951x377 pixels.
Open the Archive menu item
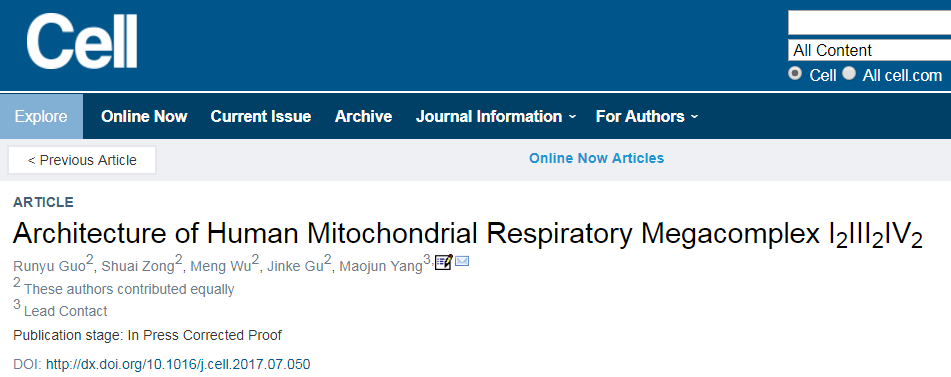[x=363, y=116]
